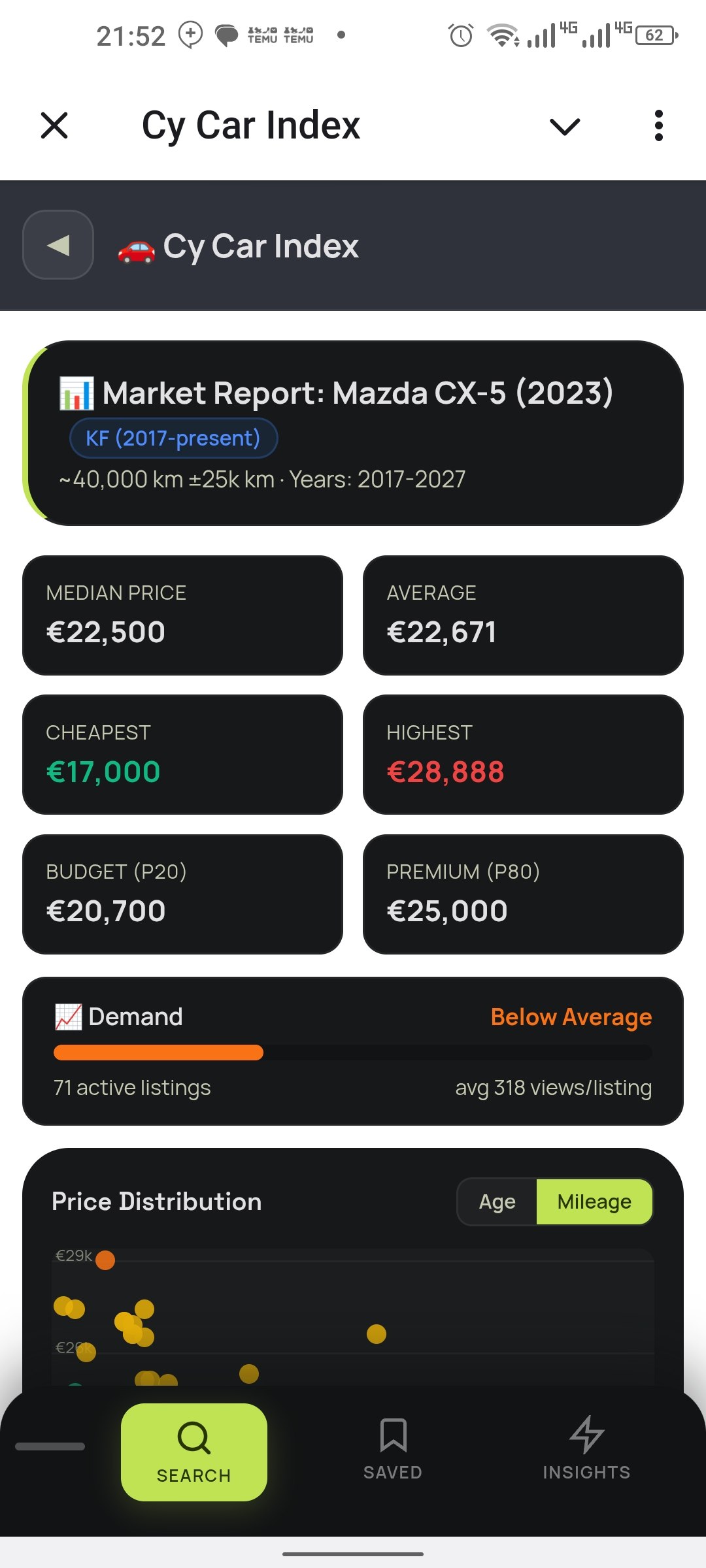
Task: Tap the Cheapest €17,000 card
Action: (x=182, y=755)
